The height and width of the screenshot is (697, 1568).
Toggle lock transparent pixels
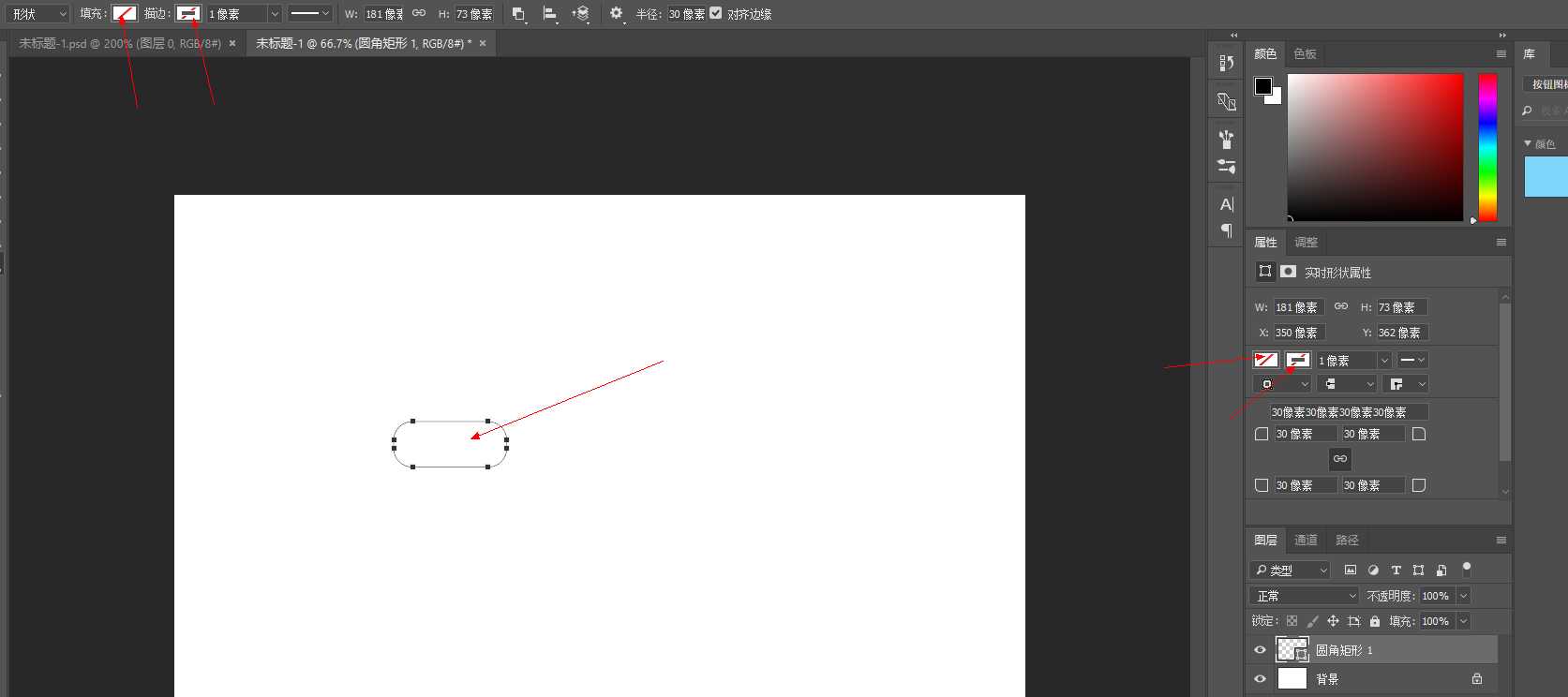pos(1292,621)
